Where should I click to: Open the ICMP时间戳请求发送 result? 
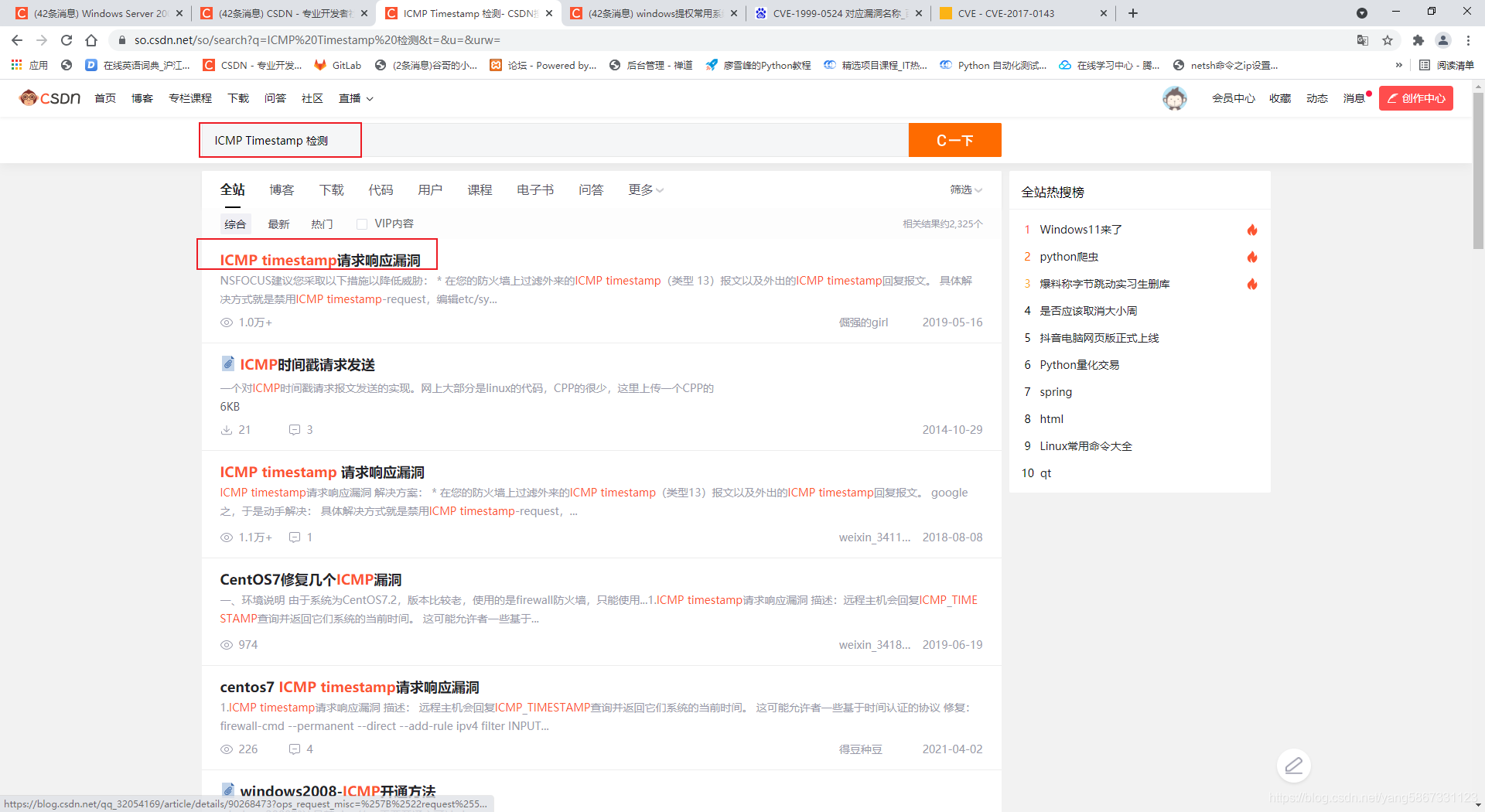click(x=307, y=365)
